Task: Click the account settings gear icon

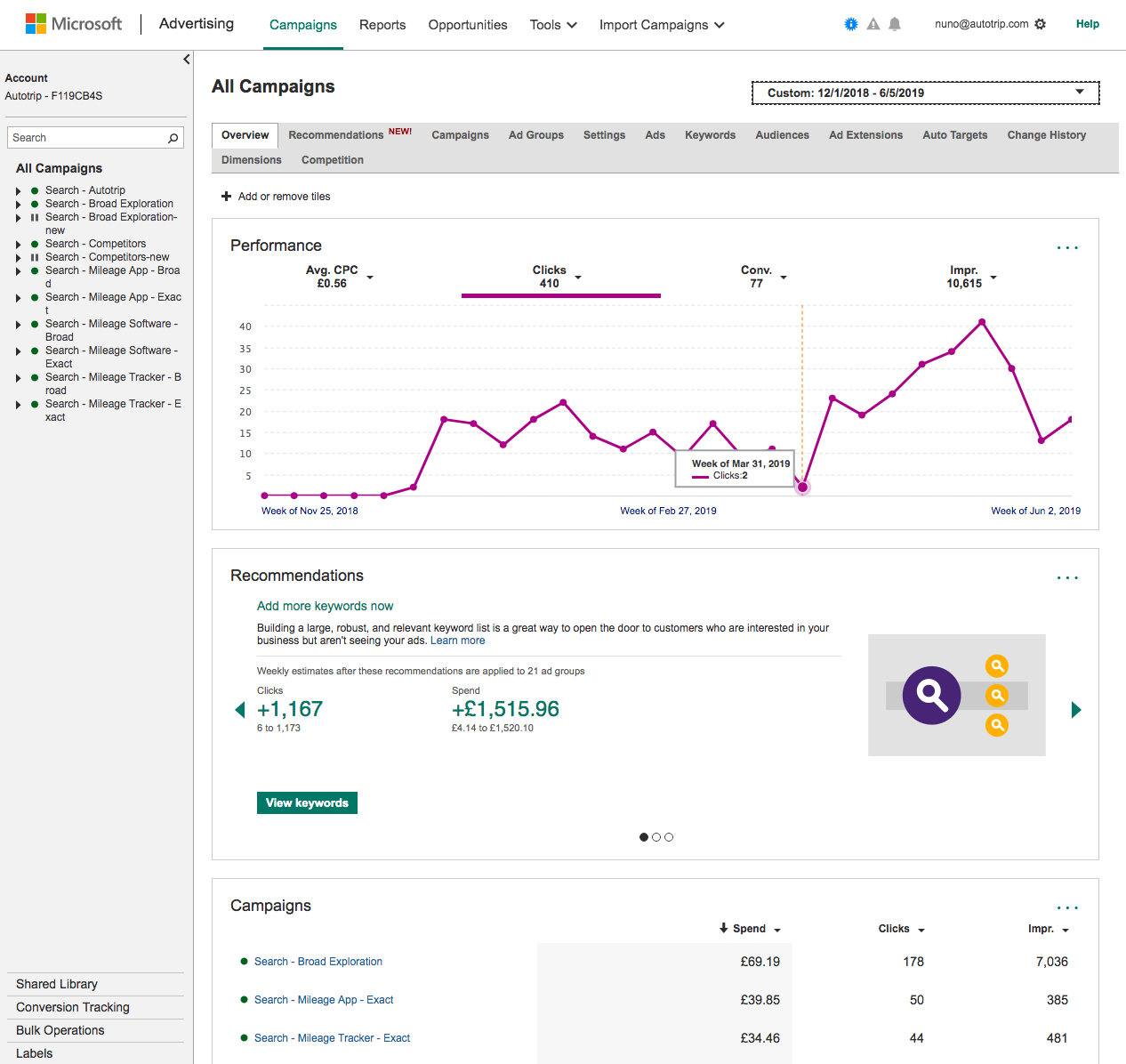Action: (1041, 24)
